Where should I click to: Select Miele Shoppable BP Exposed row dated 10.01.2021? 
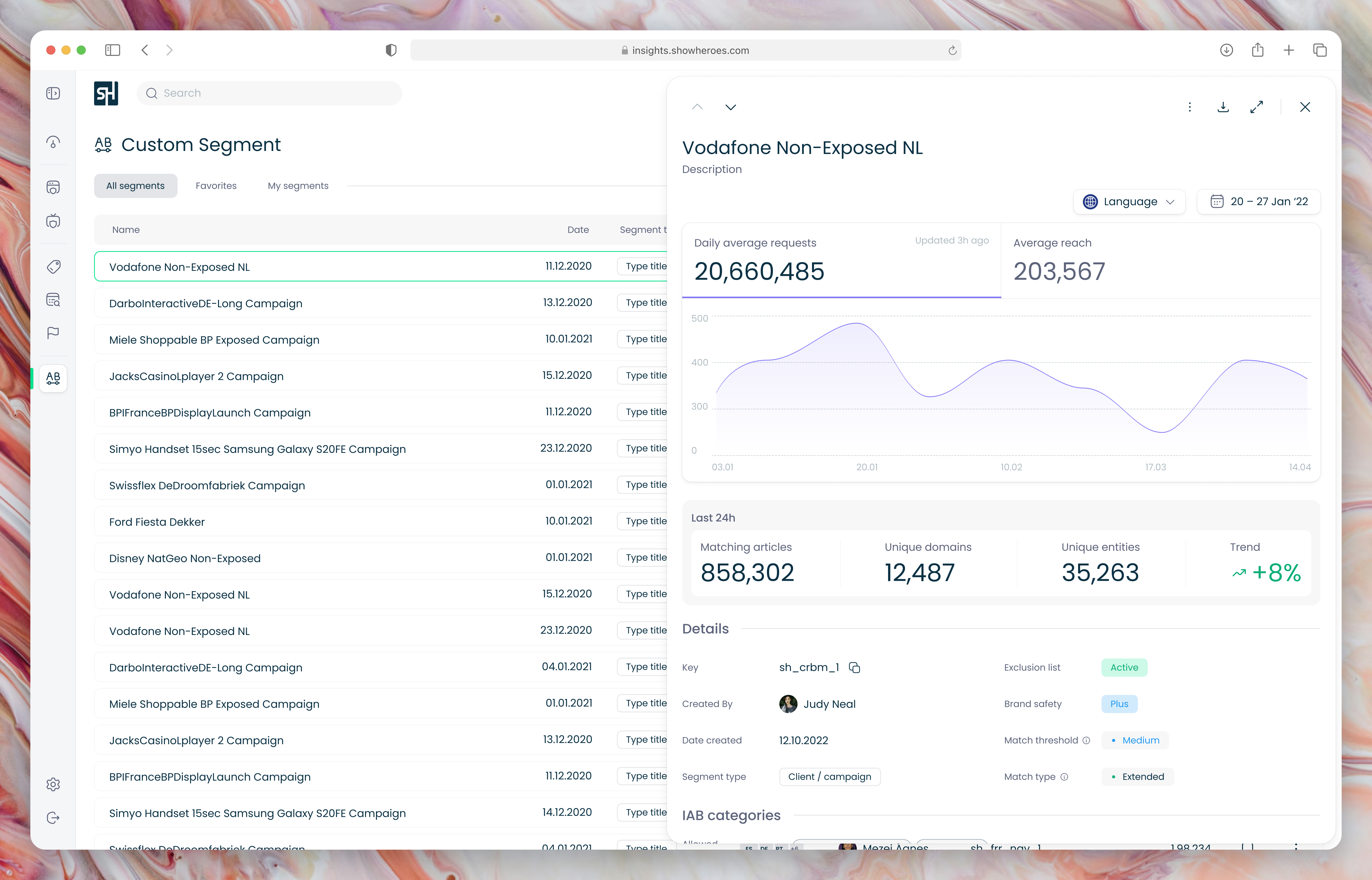(381, 339)
